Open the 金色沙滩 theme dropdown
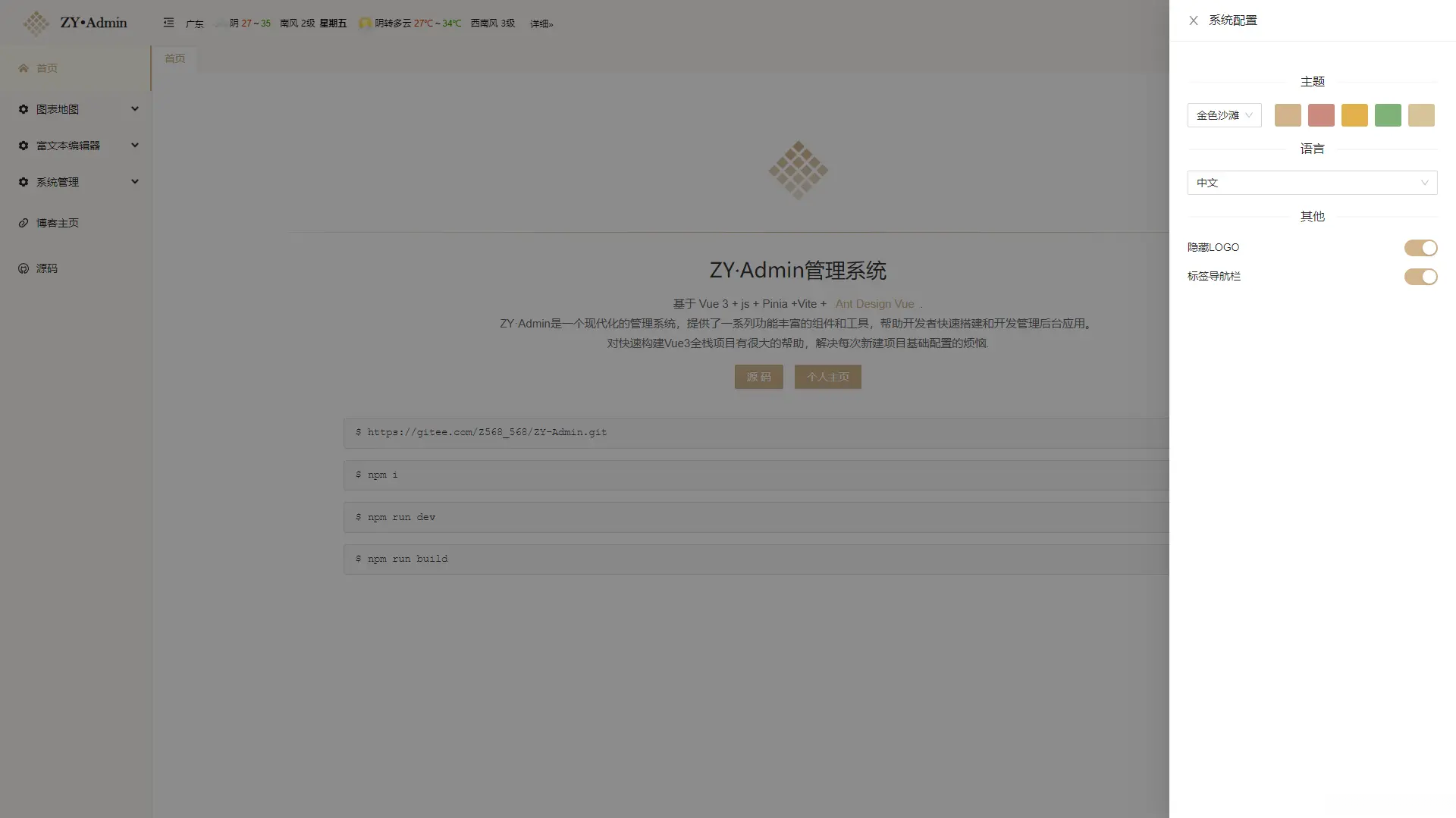The height and width of the screenshot is (818, 1456). click(1224, 115)
